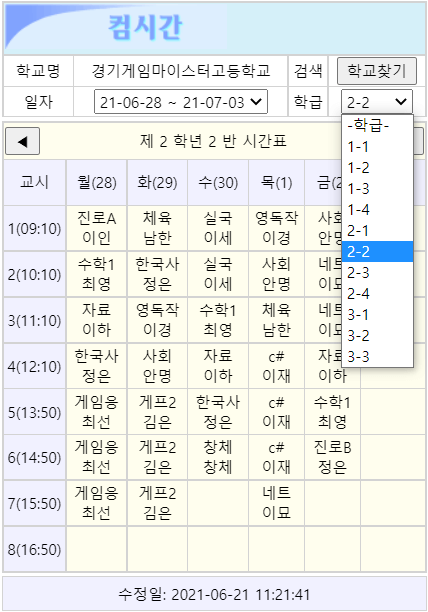This screenshot has width=428, height=612.
Task: Click Thursday period 3 체육 남한 cell
Action: [276, 320]
